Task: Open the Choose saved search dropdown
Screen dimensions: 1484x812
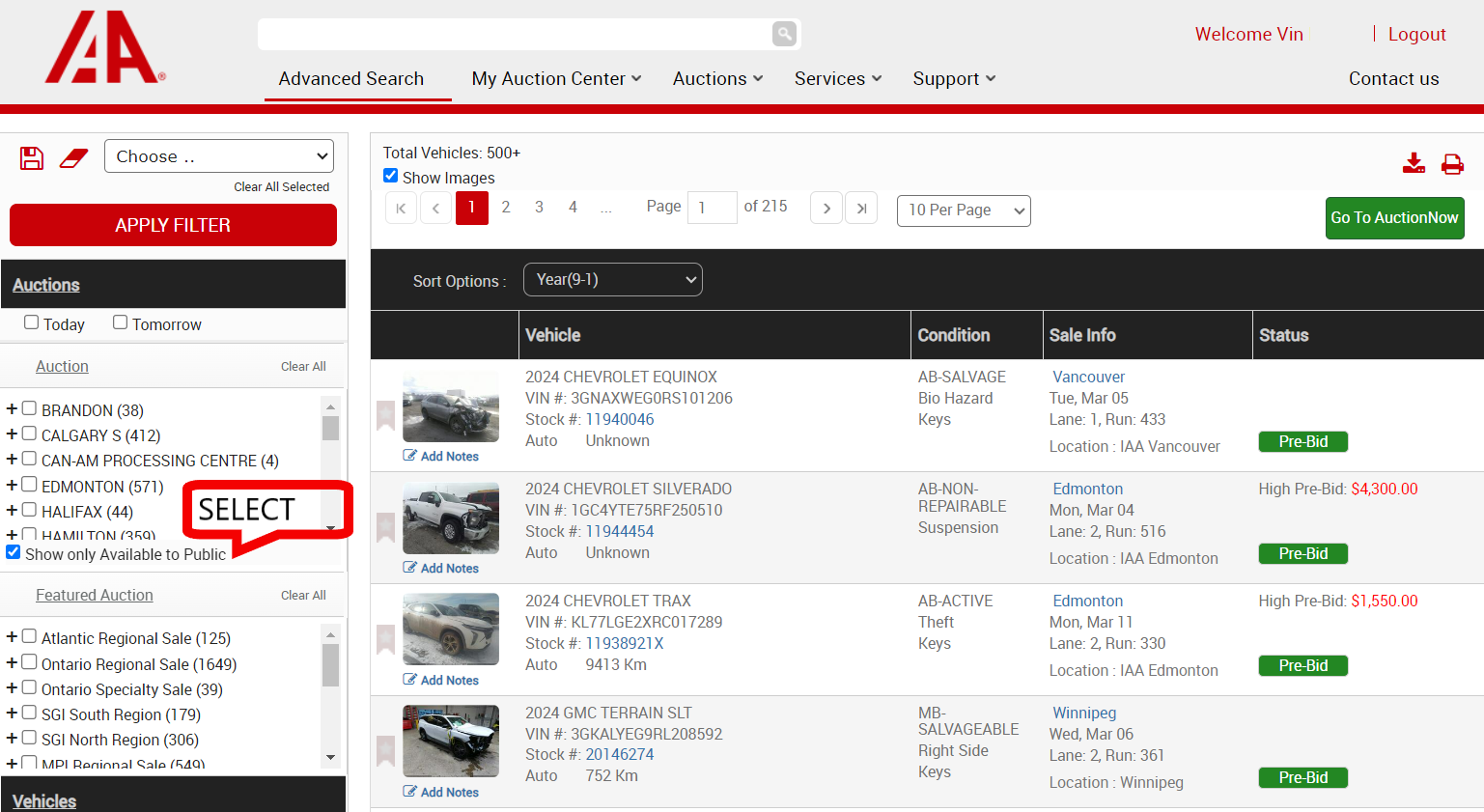Action: 219,156
